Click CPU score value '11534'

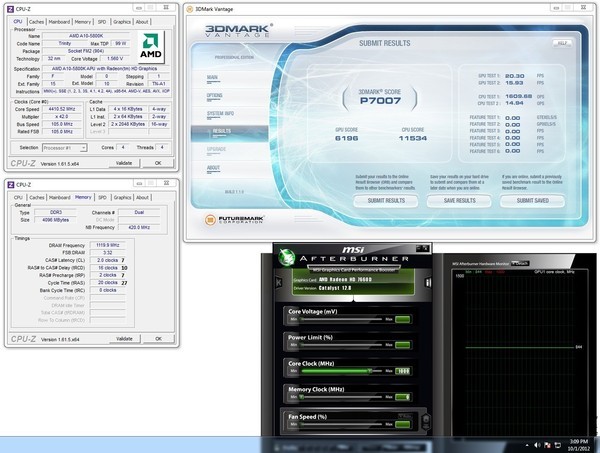pyautogui.click(x=412, y=138)
